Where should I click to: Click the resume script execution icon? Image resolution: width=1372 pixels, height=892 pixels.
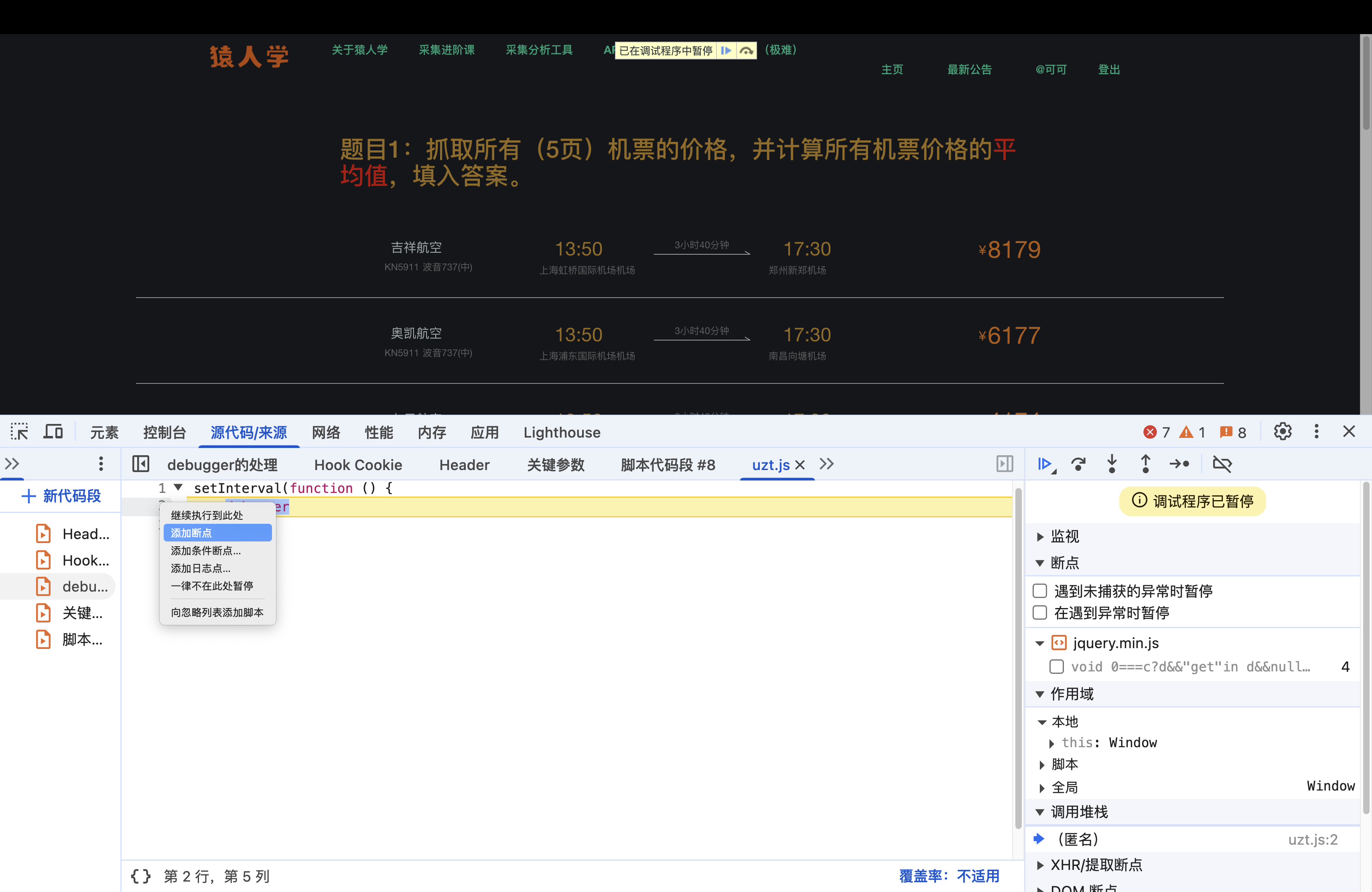pos(1045,464)
